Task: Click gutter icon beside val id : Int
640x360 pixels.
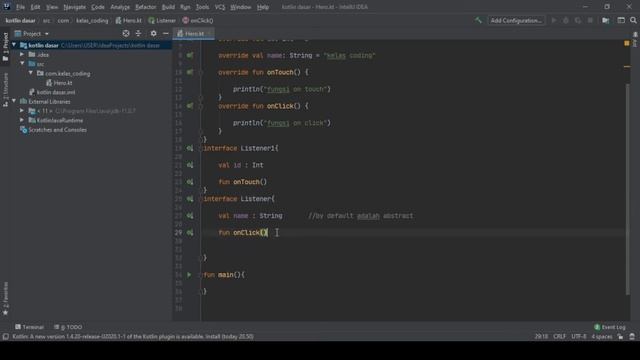Action: click(190, 165)
